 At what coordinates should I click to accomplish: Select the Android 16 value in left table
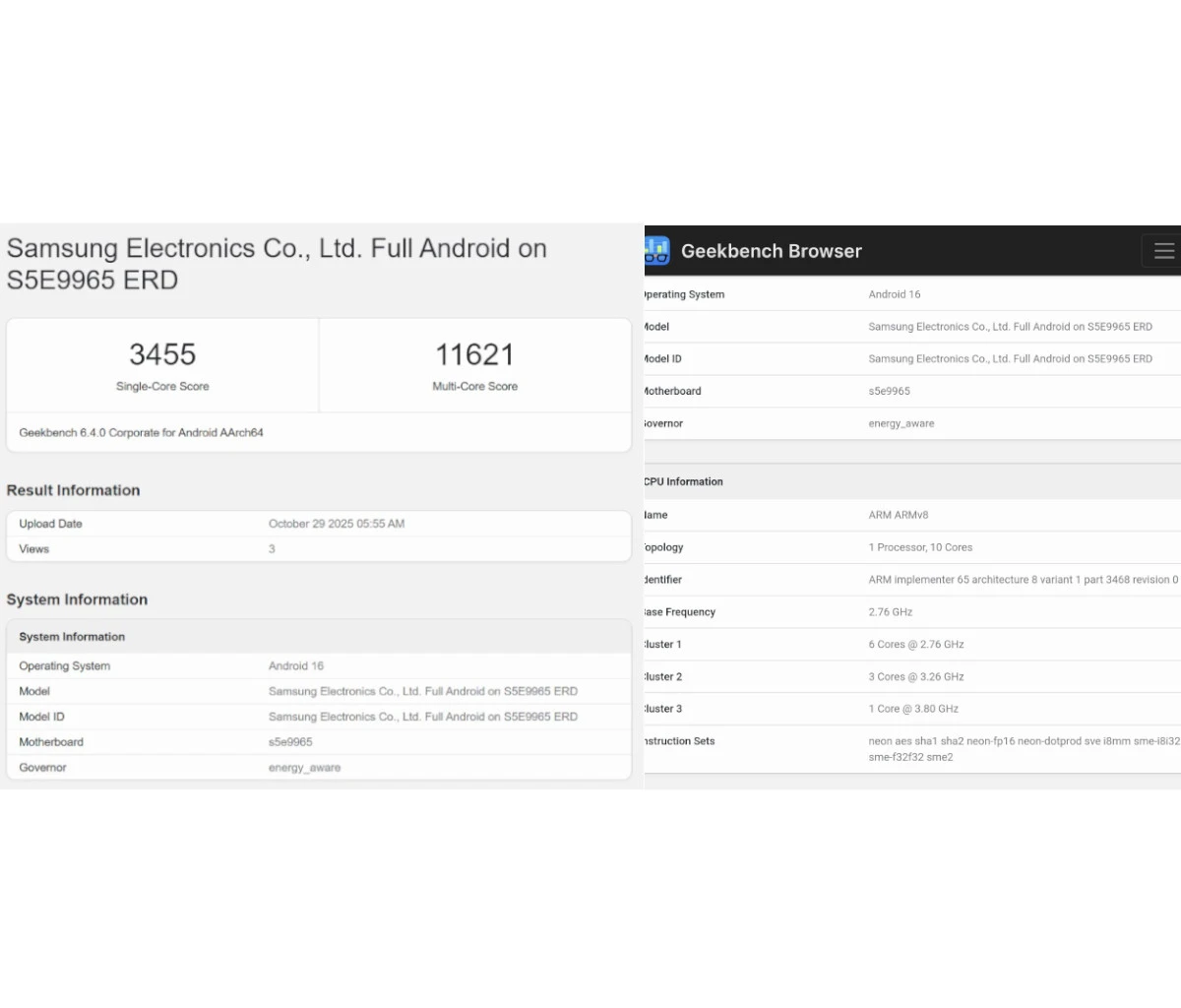(295, 666)
